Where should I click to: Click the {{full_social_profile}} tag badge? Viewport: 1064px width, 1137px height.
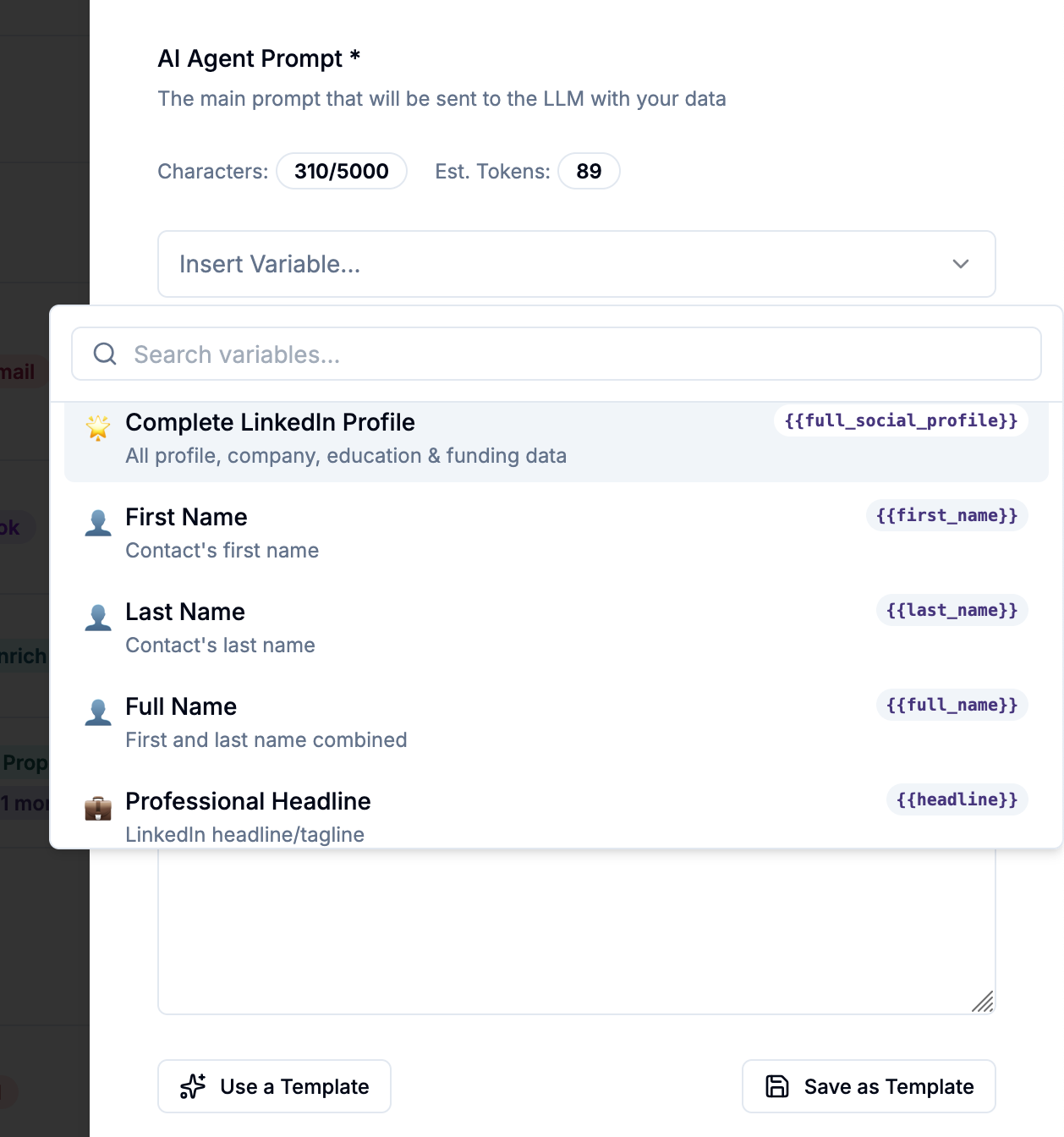tap(901, 420)
